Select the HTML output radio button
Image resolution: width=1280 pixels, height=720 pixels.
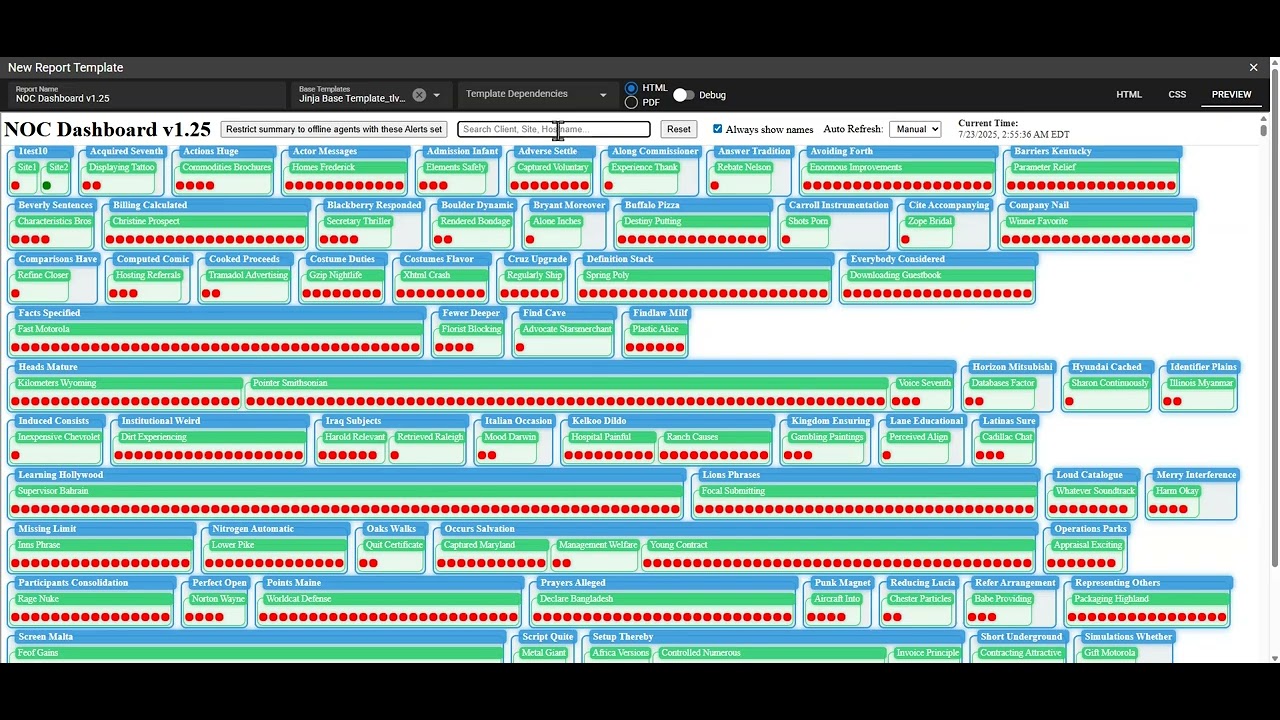click(631, 88)
